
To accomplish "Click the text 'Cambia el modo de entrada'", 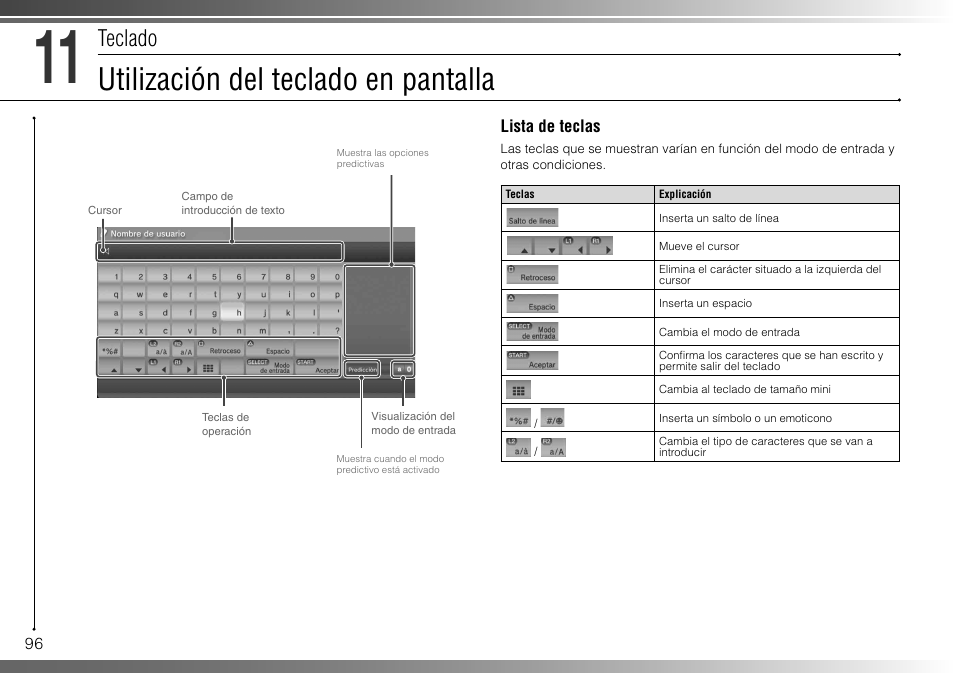I will pos(729,332).
